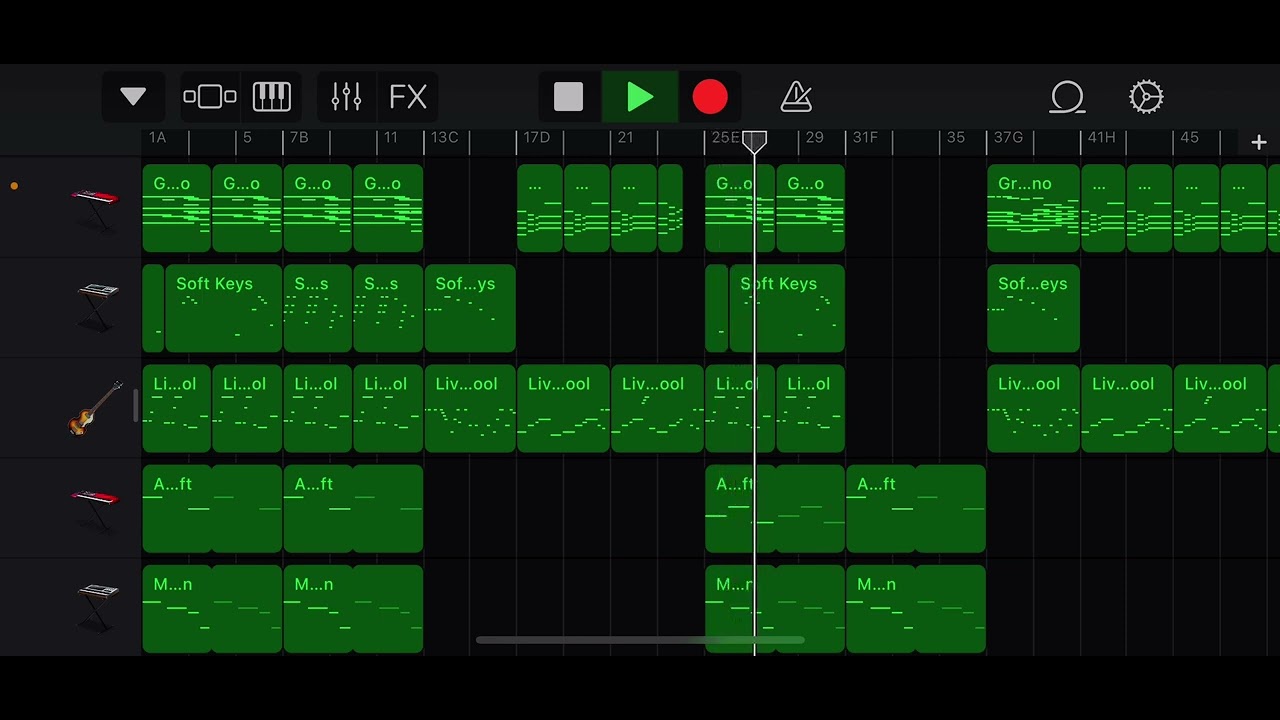Click the playhead marker on the ruler
Screen dimensions: 1280x720
[755, 142]
